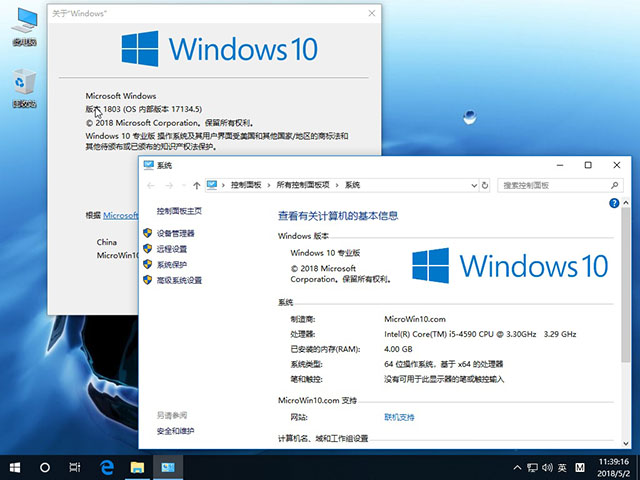This screenshot has width=640, height=480.
Task: Open 远程设置 link
Action: click(x=172, y=249)
